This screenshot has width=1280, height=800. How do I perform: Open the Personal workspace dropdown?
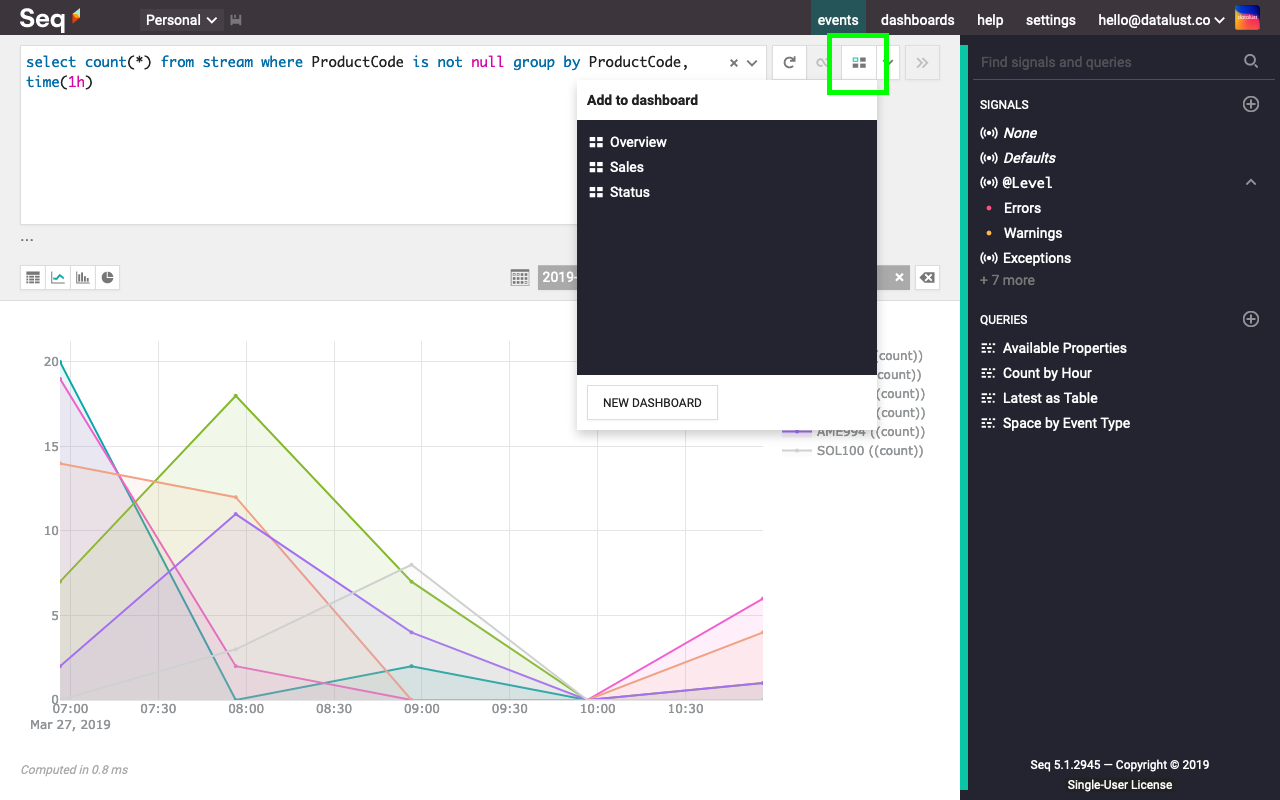coord(181,20)
